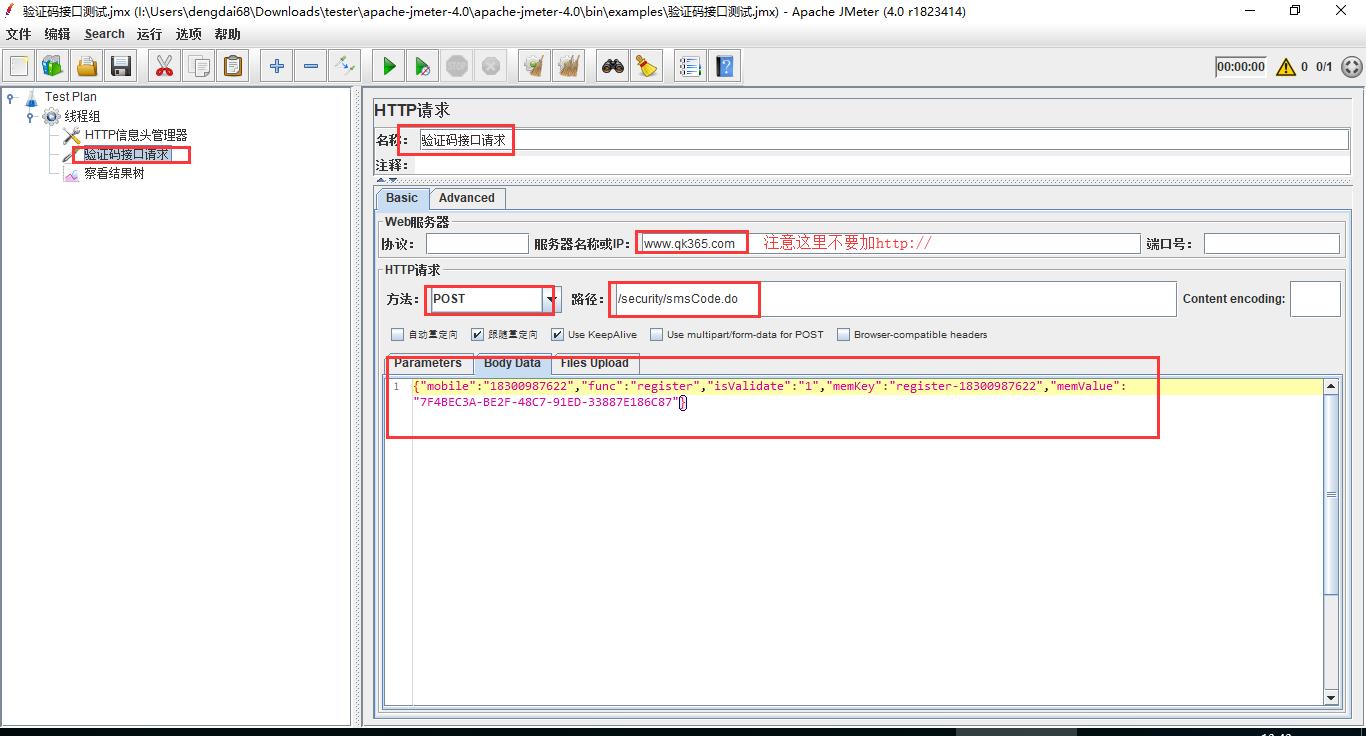Reset search with the brush icon
Viewport: 1366px width, 736px height.
[646, 66]
